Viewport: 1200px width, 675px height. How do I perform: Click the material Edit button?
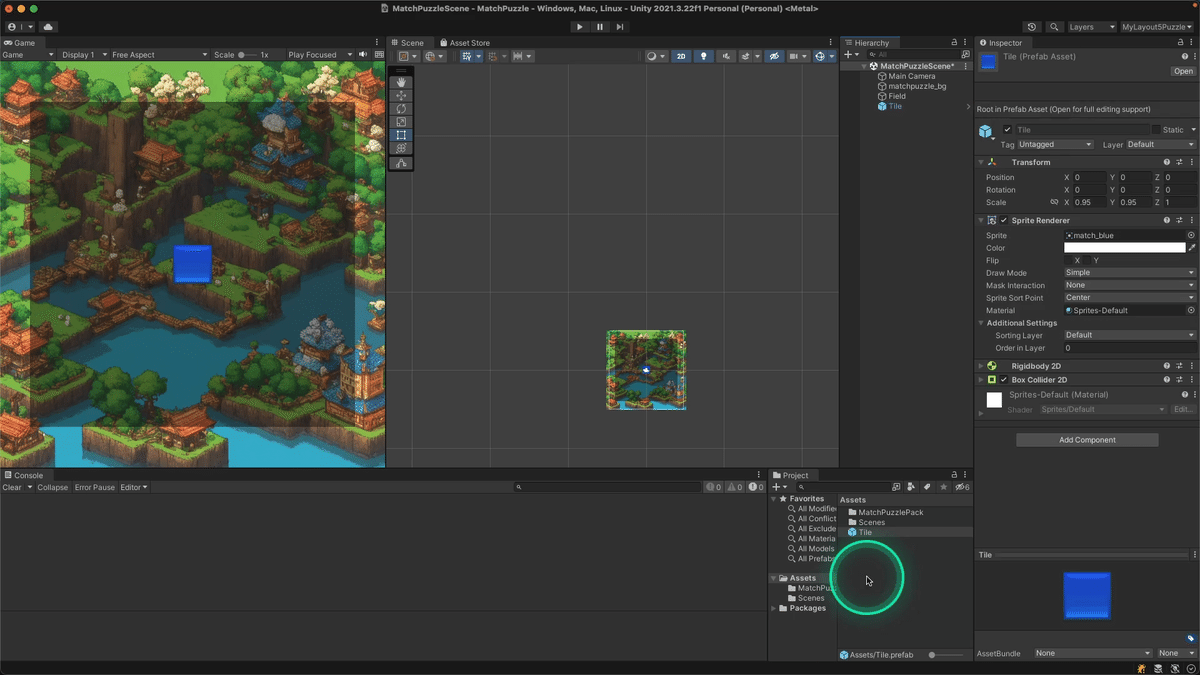1183,409
